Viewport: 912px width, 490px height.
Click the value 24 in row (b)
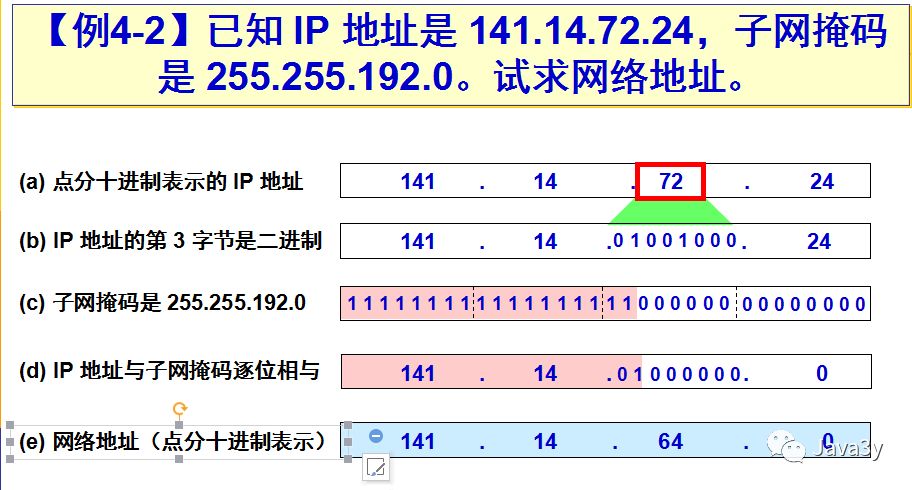[x=819, y=241]
